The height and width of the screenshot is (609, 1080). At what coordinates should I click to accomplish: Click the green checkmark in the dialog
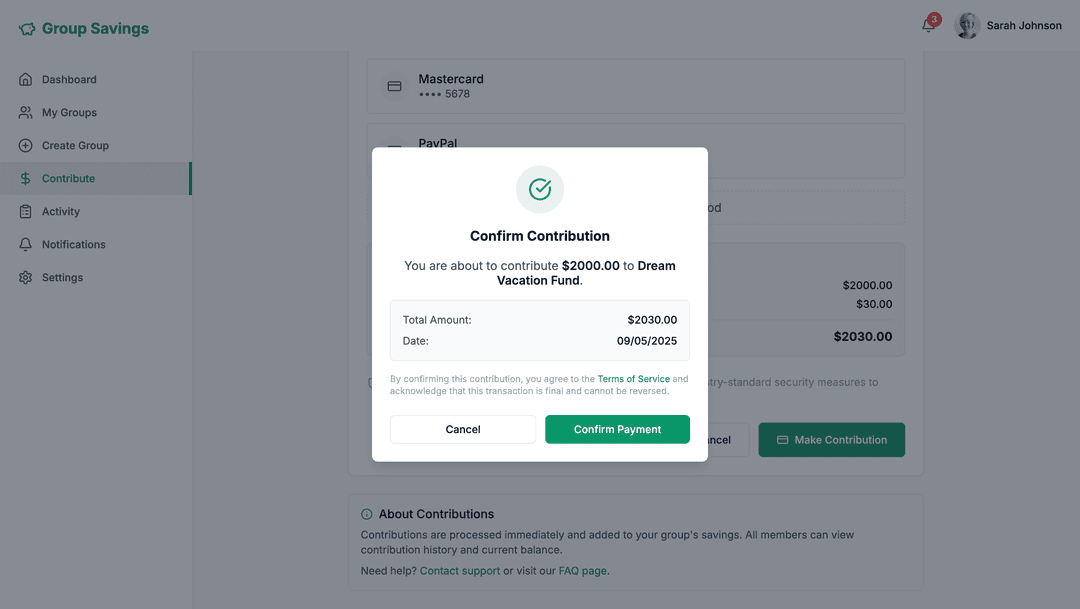[539, 189]
